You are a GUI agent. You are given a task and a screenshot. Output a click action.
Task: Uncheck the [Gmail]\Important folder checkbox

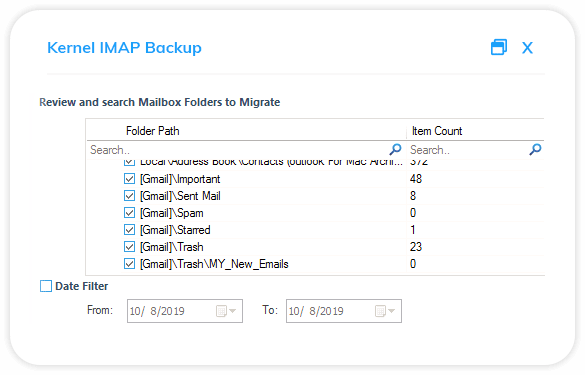(x=129, y=179)
